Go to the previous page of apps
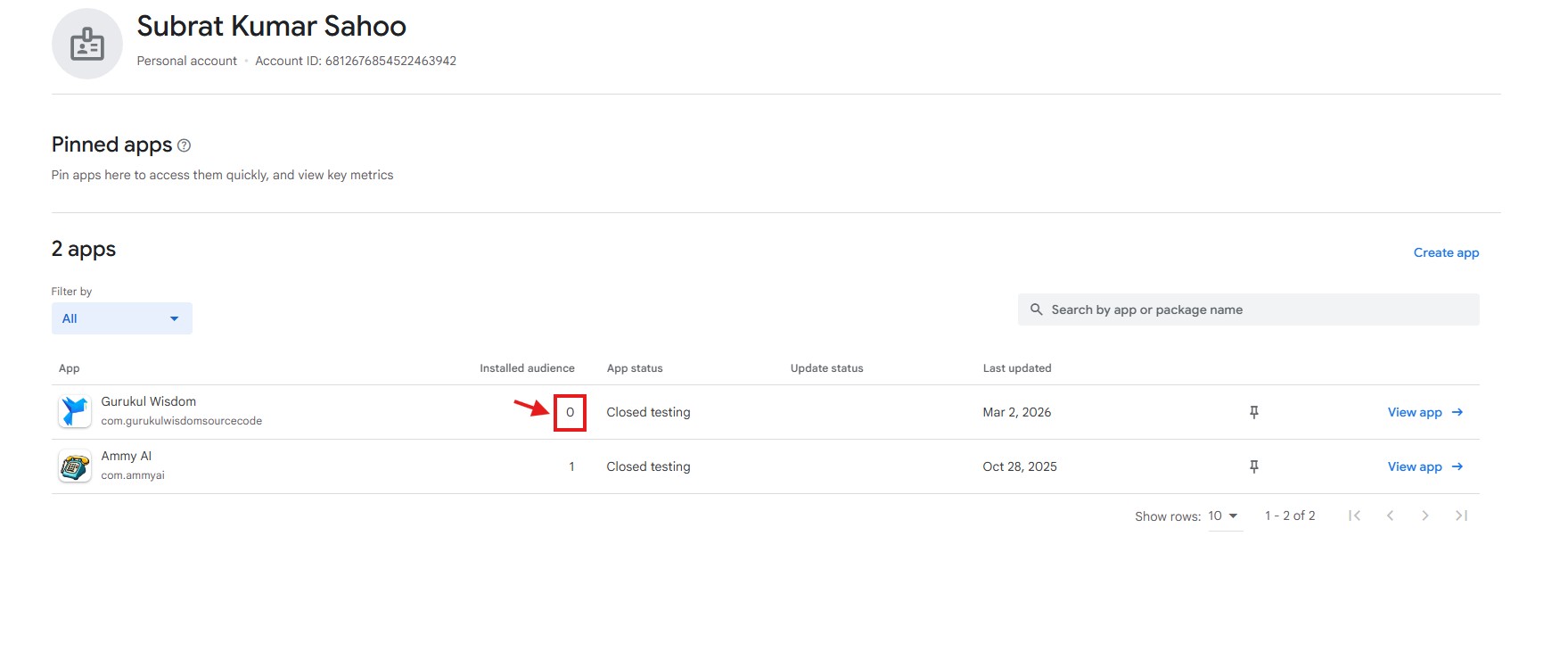 coord(1390,515)
